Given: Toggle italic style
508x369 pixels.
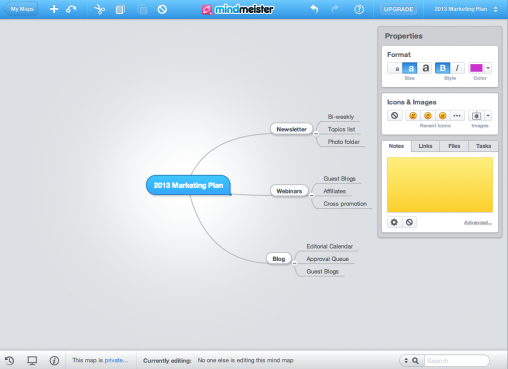Looking at the screenshot, I should 457,68.
